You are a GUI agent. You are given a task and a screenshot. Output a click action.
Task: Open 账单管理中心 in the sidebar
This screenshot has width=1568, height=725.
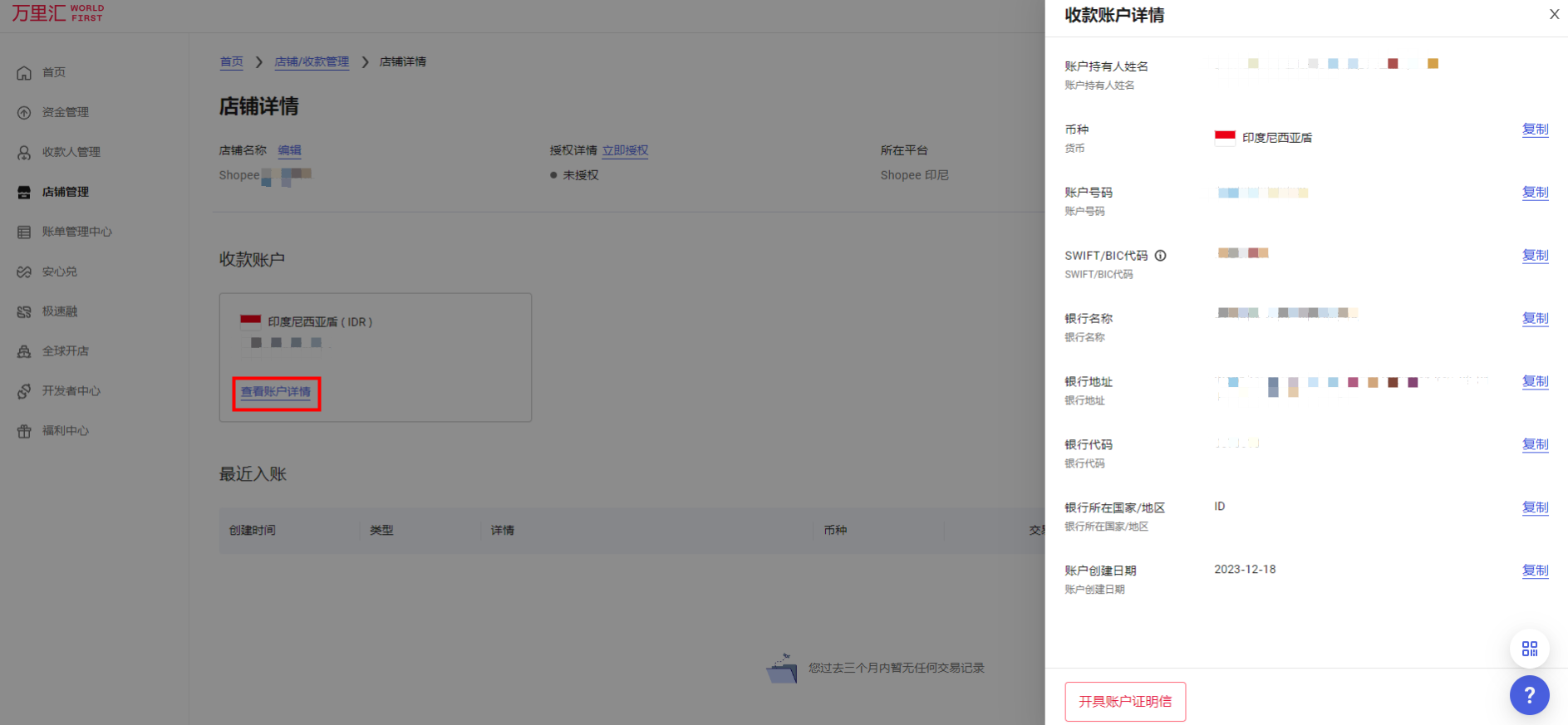click(76, 232)
